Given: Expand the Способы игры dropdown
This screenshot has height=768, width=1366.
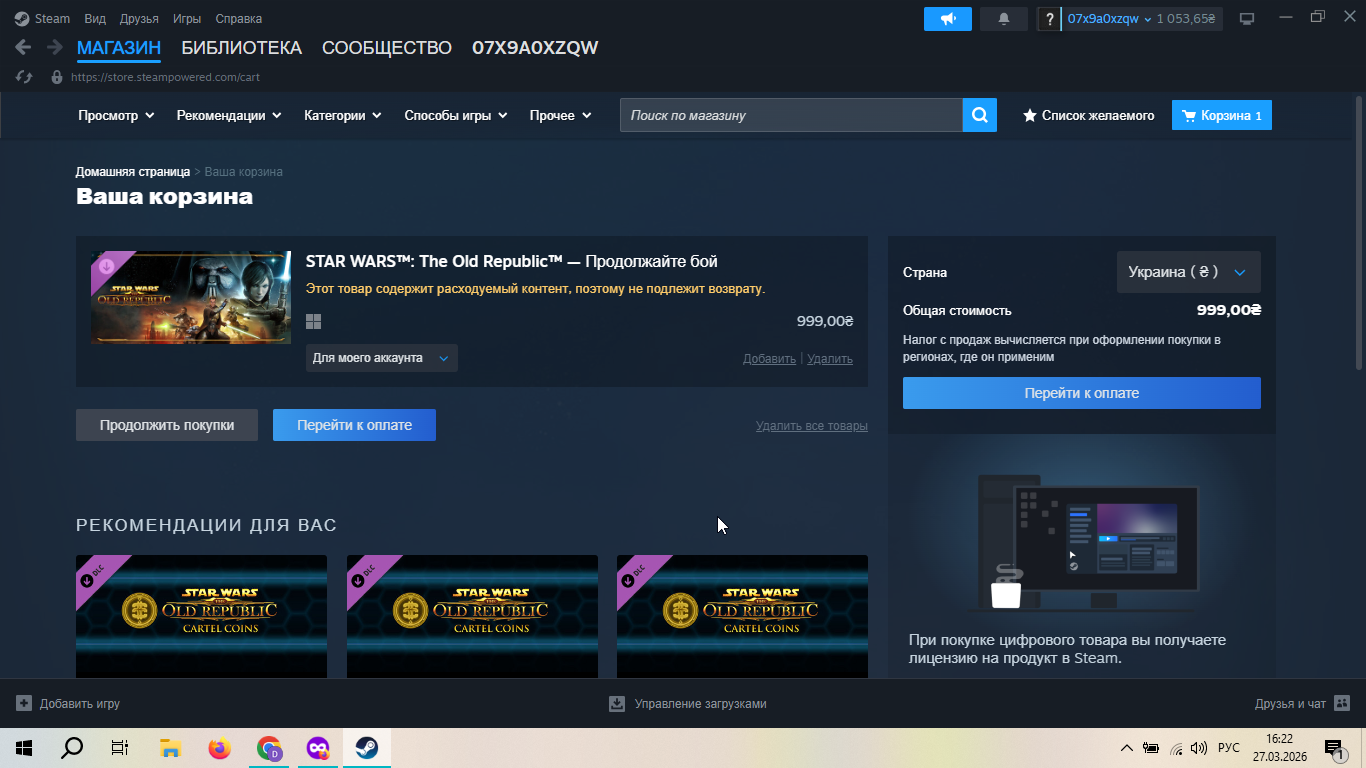Looking at the screenshot, I should click(x=456, y=115).
